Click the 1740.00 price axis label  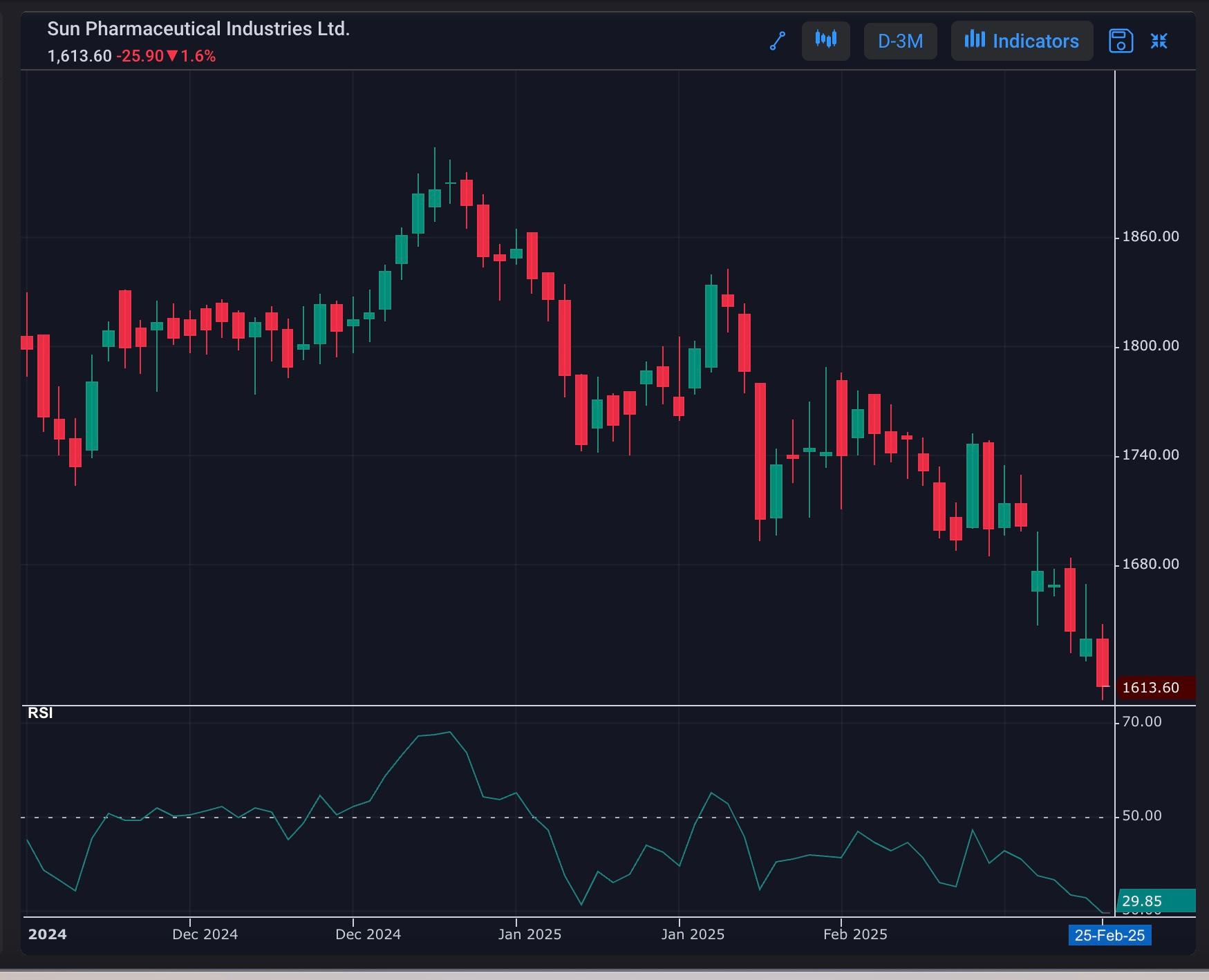[1150, 455]
